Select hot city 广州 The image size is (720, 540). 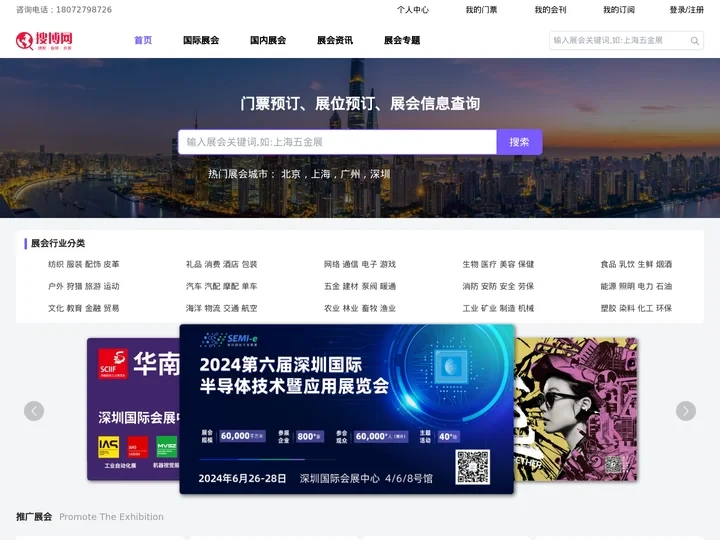(x=350, y=174)
